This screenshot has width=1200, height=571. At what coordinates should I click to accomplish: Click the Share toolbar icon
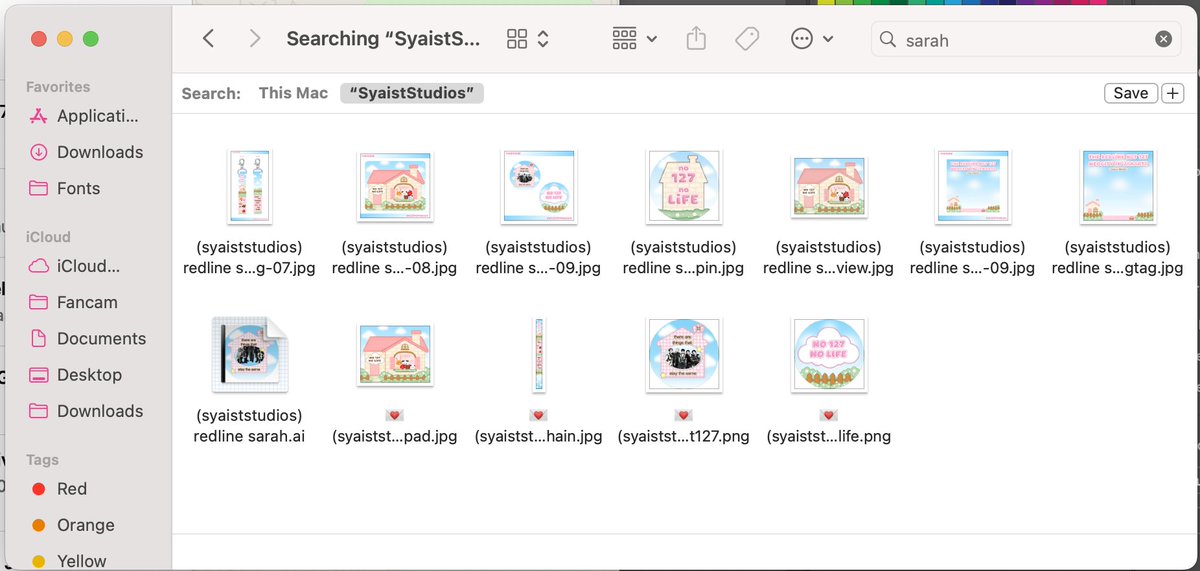pyautogui.click(x=697, y=39)
